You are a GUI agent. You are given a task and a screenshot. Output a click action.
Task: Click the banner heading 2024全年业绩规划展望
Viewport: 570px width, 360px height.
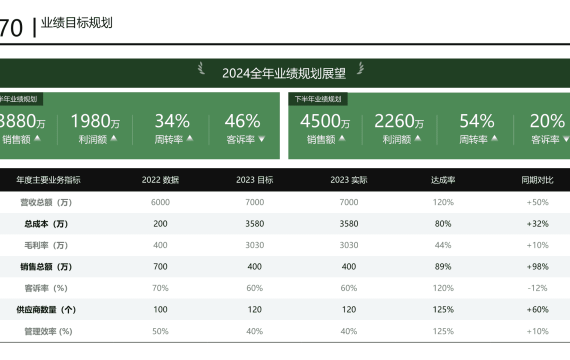pos(284,73)
